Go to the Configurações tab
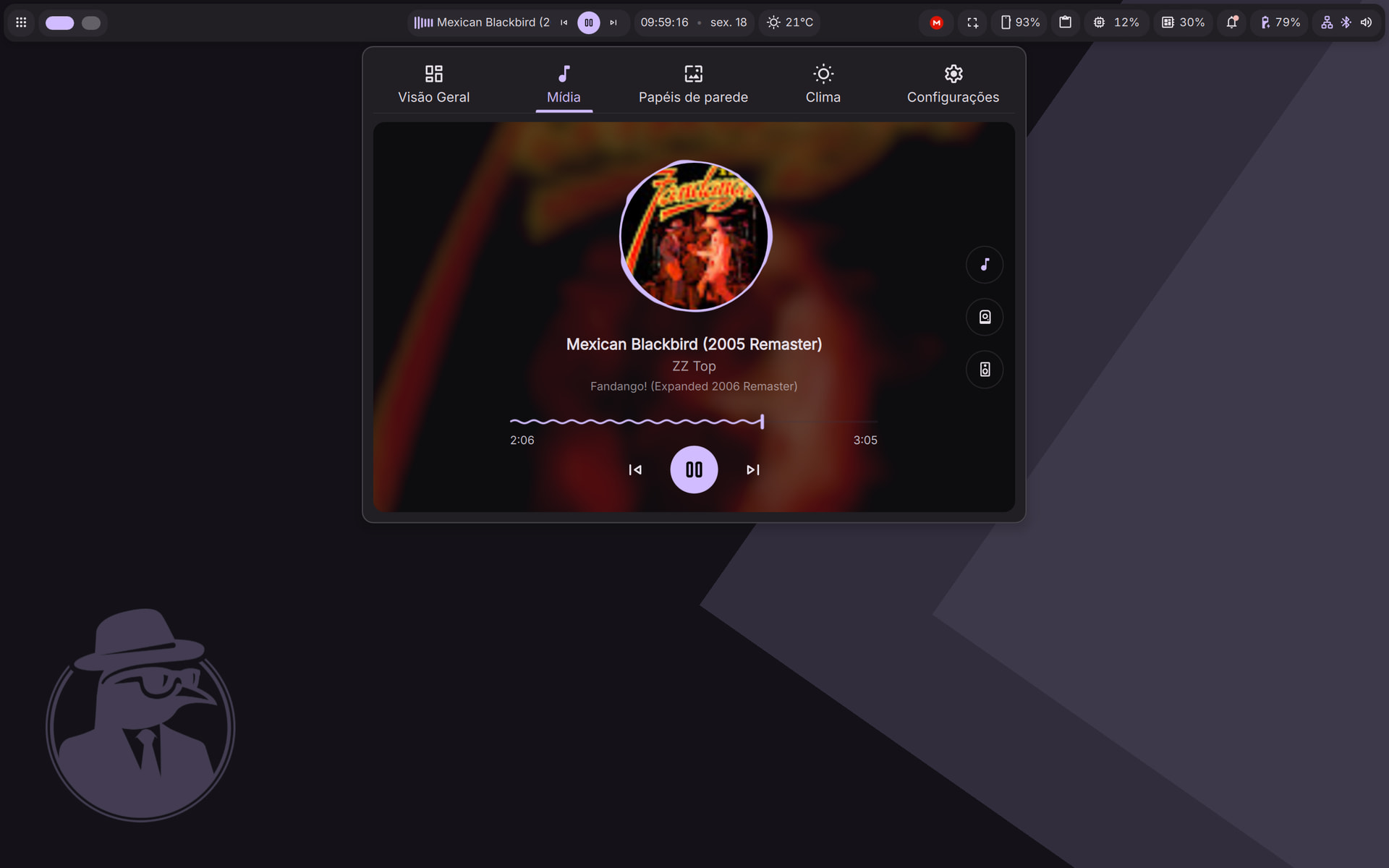 point(953,84)
